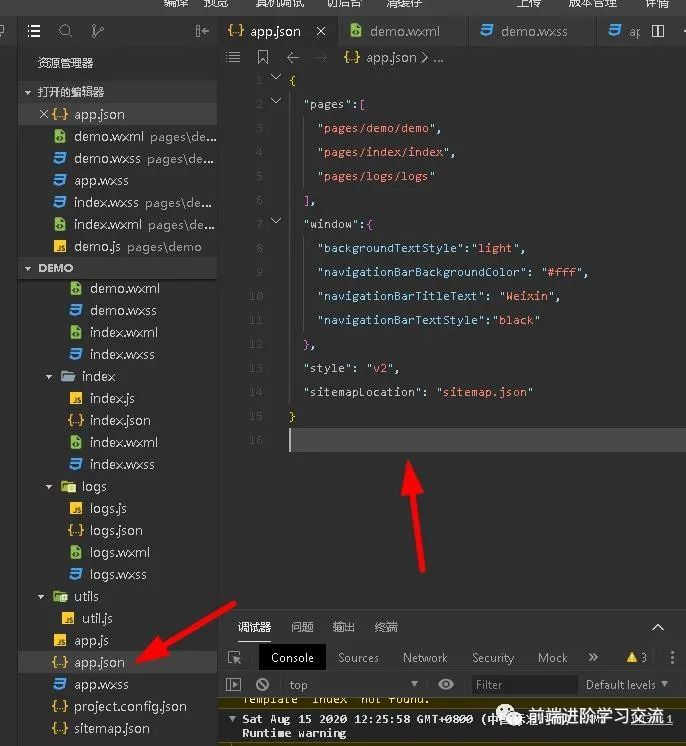Viewport: 686px width, 746px height.
Task: Click the warning count icon showing 3
Action: point(636,657)
